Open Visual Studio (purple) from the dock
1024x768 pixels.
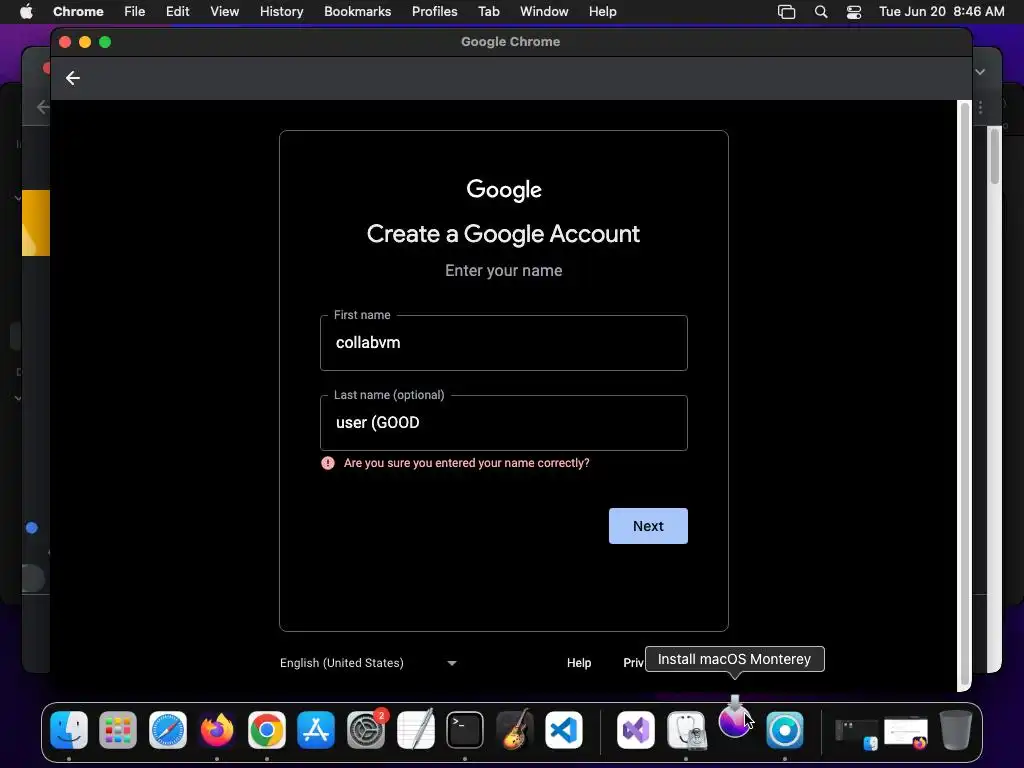pyautogui.click(x=636, y=729)
